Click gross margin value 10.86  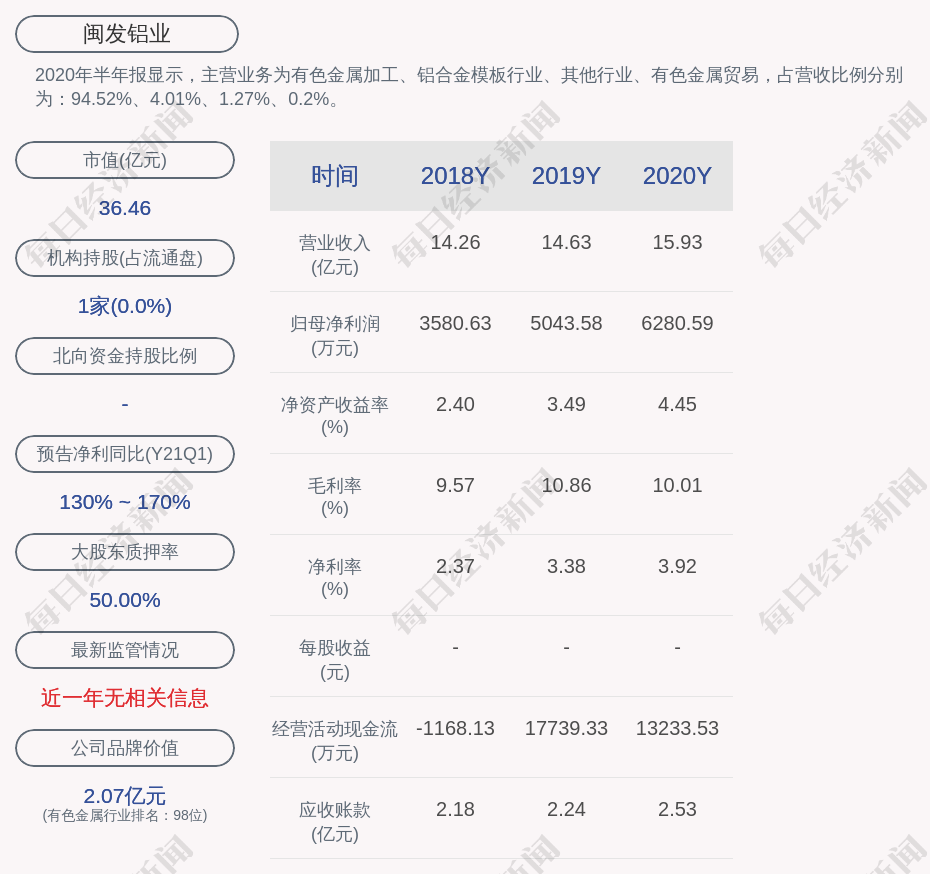coord(566,486)
